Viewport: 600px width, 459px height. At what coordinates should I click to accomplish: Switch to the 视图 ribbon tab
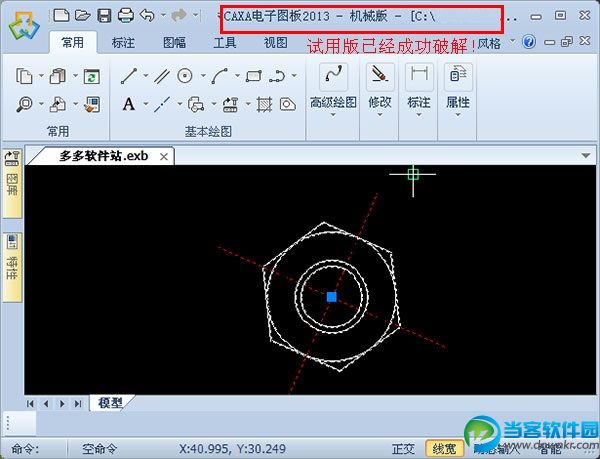tap(276, 42)
